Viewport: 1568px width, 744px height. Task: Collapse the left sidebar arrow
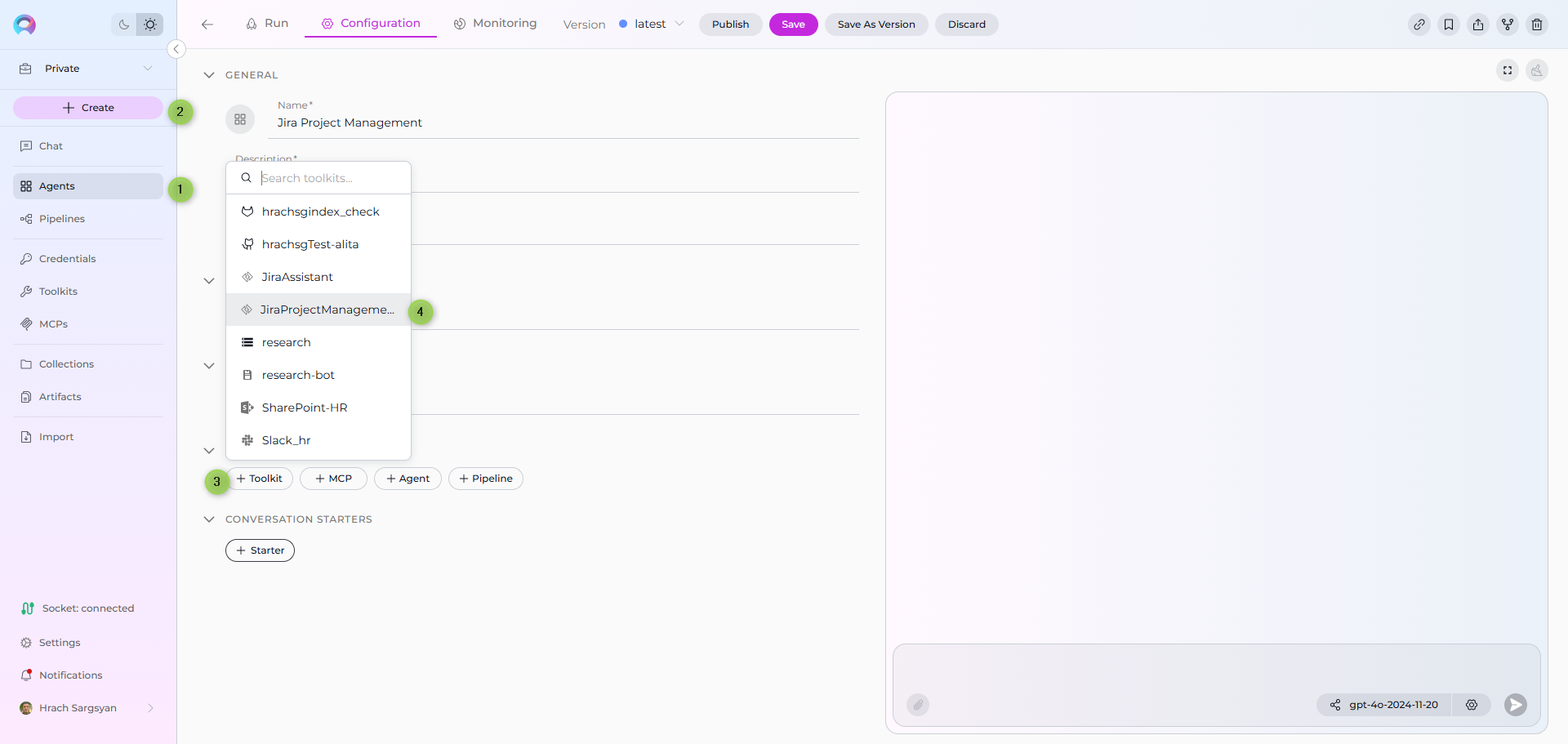176,49
